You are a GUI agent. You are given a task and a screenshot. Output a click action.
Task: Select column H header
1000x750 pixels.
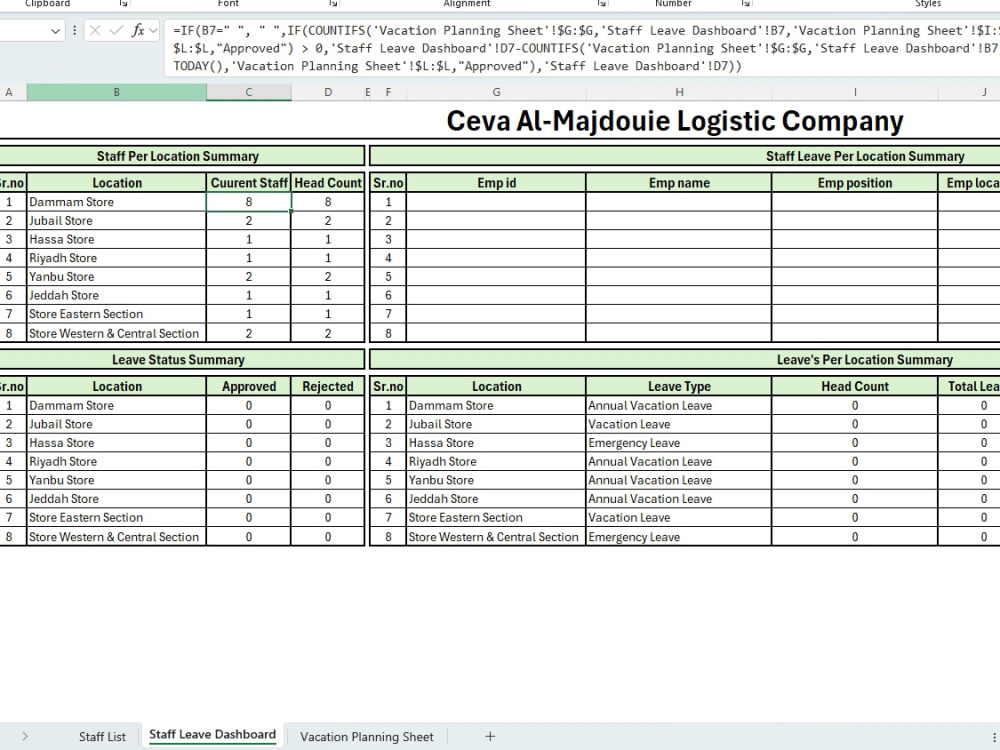pyautogui.click(x=679, y=92)
